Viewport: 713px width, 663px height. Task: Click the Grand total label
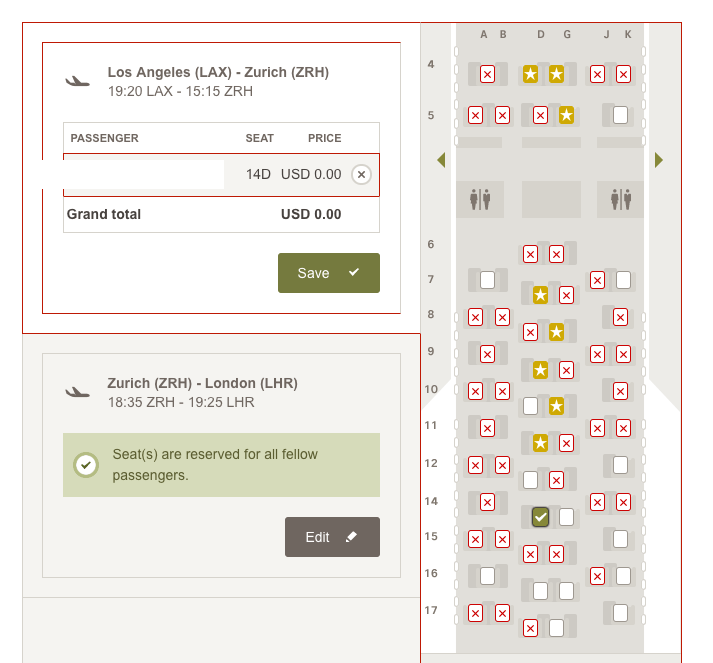(104, 214)
